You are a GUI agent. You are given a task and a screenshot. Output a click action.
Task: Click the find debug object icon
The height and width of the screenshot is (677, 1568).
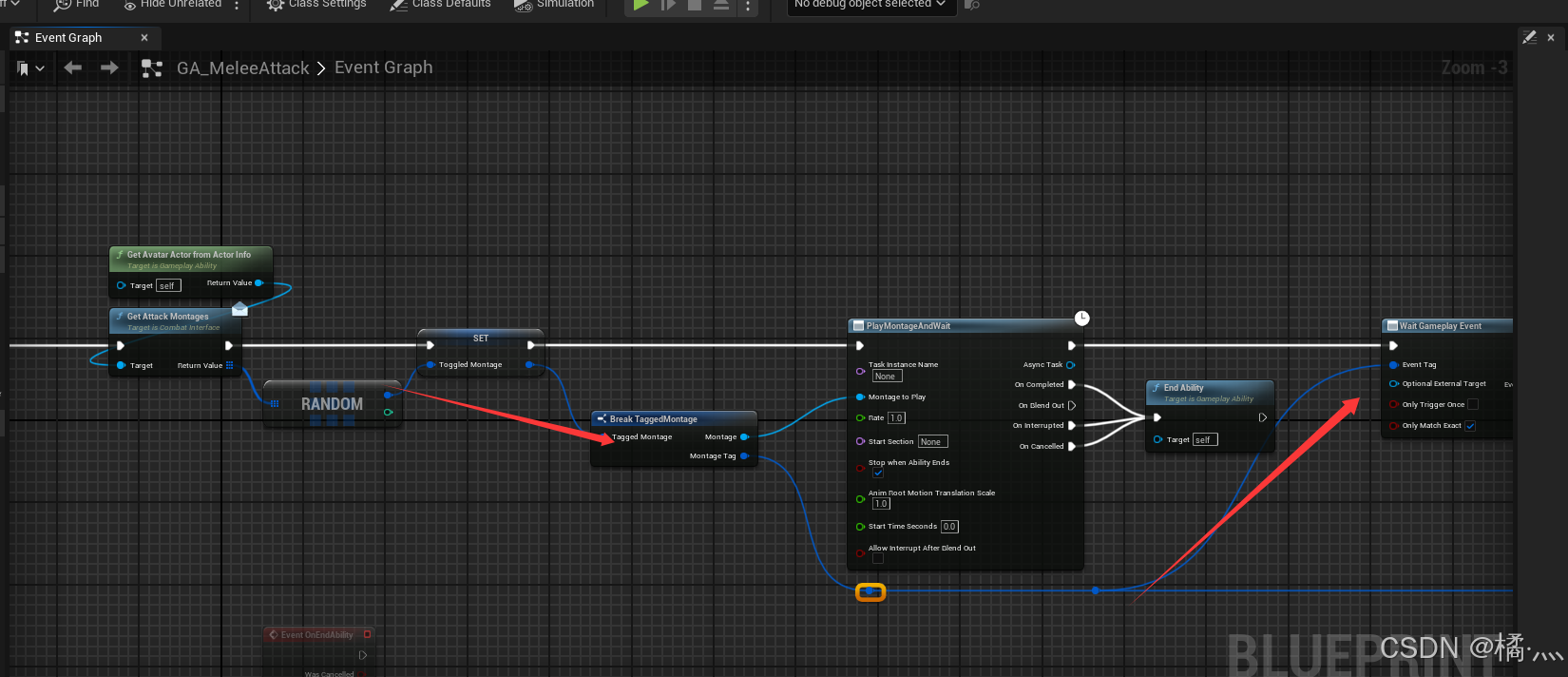[971, 5]
